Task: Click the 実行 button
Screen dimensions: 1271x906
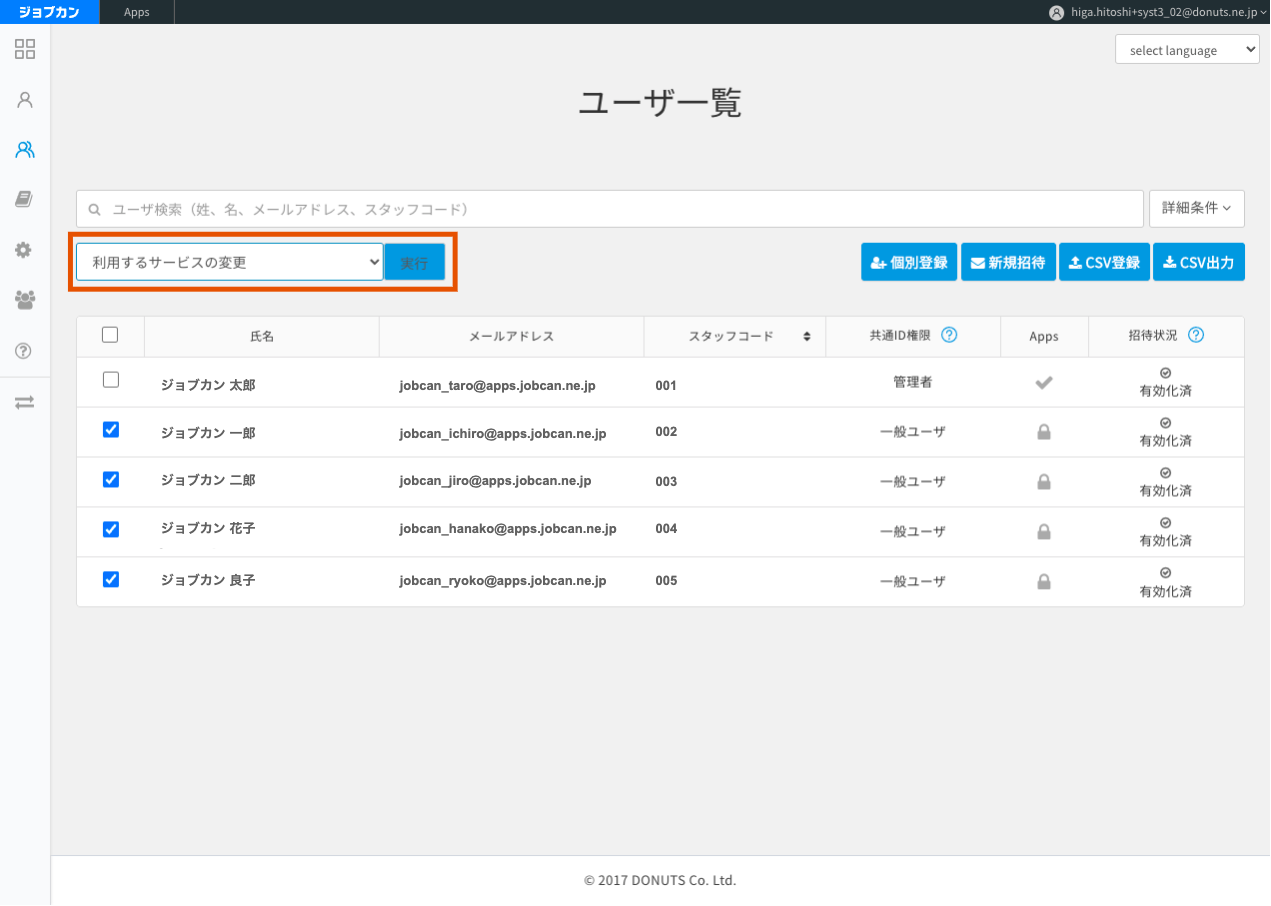Action: pyautogui.click(x=414, y=263)
